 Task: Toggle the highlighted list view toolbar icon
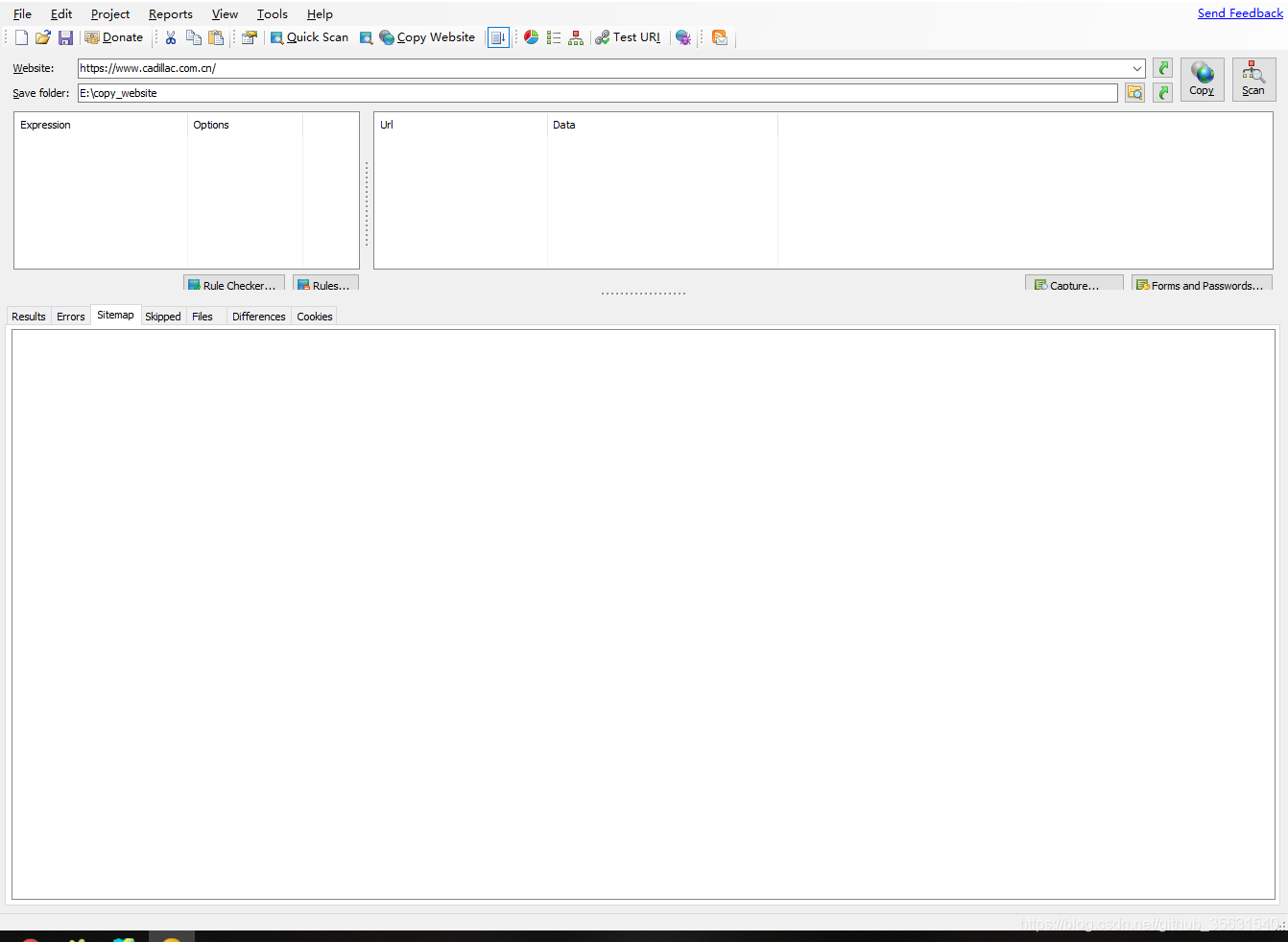coord(498,37)
